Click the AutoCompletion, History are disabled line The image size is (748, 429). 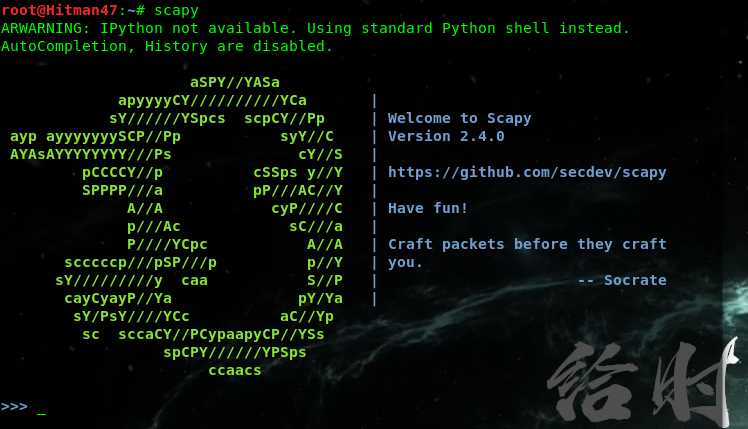[x=166, y=46]
